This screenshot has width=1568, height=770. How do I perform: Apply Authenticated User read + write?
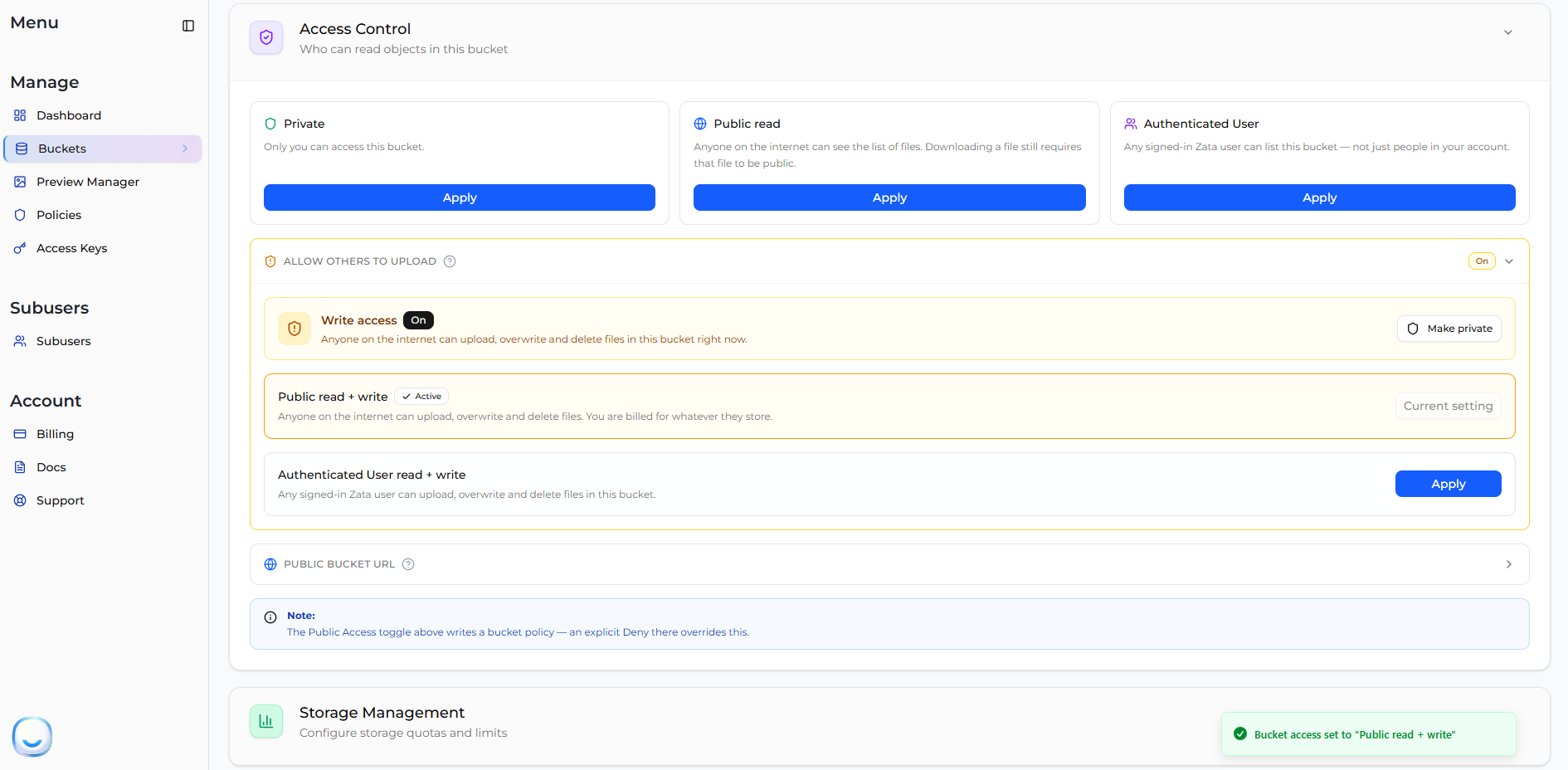(1449, 484)
